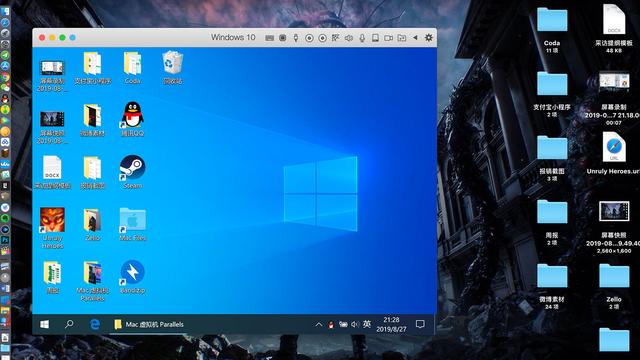
Task: Click the keyboard icon in Parallels toolbar
Action: tap(269, 38)
